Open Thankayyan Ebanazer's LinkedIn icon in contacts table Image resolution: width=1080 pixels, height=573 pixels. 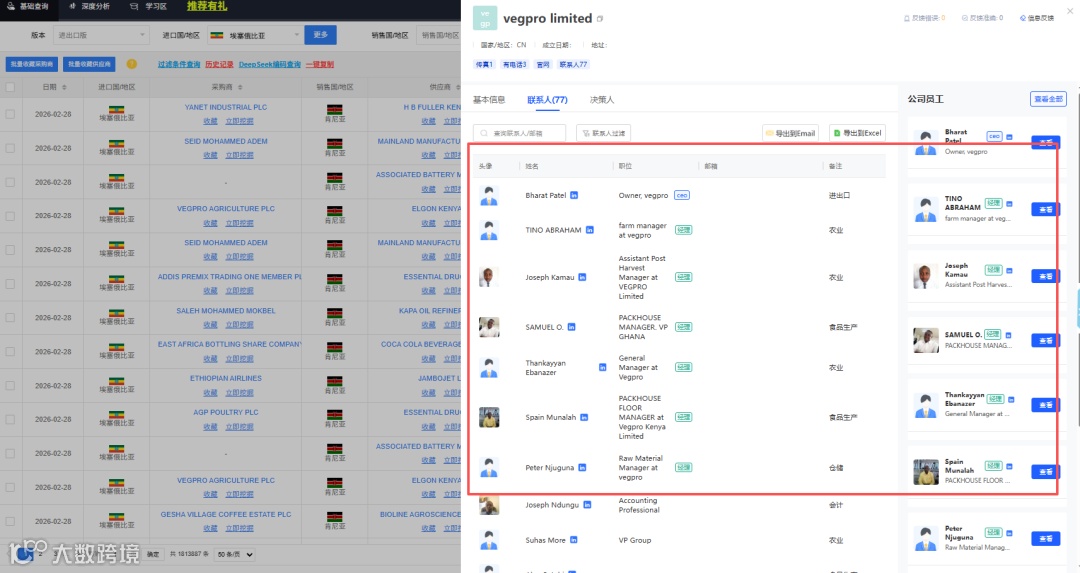[x=603, y=368]
